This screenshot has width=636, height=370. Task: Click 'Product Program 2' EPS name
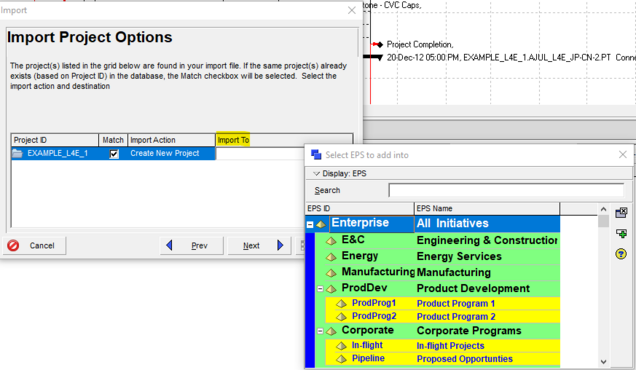coord(456,317)
